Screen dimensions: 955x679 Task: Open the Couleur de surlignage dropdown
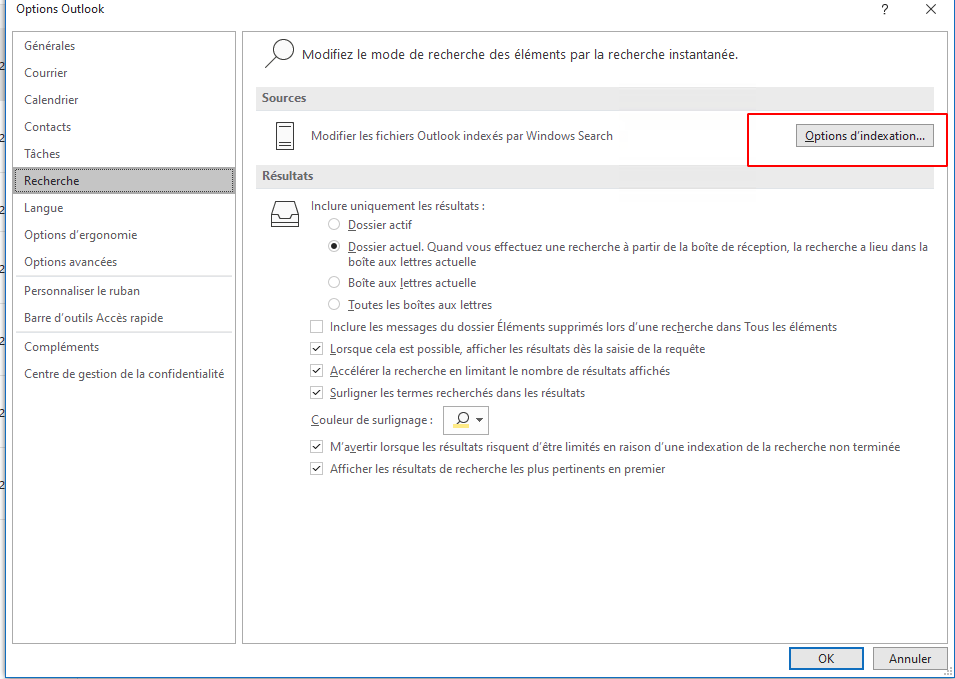[466, 420]
